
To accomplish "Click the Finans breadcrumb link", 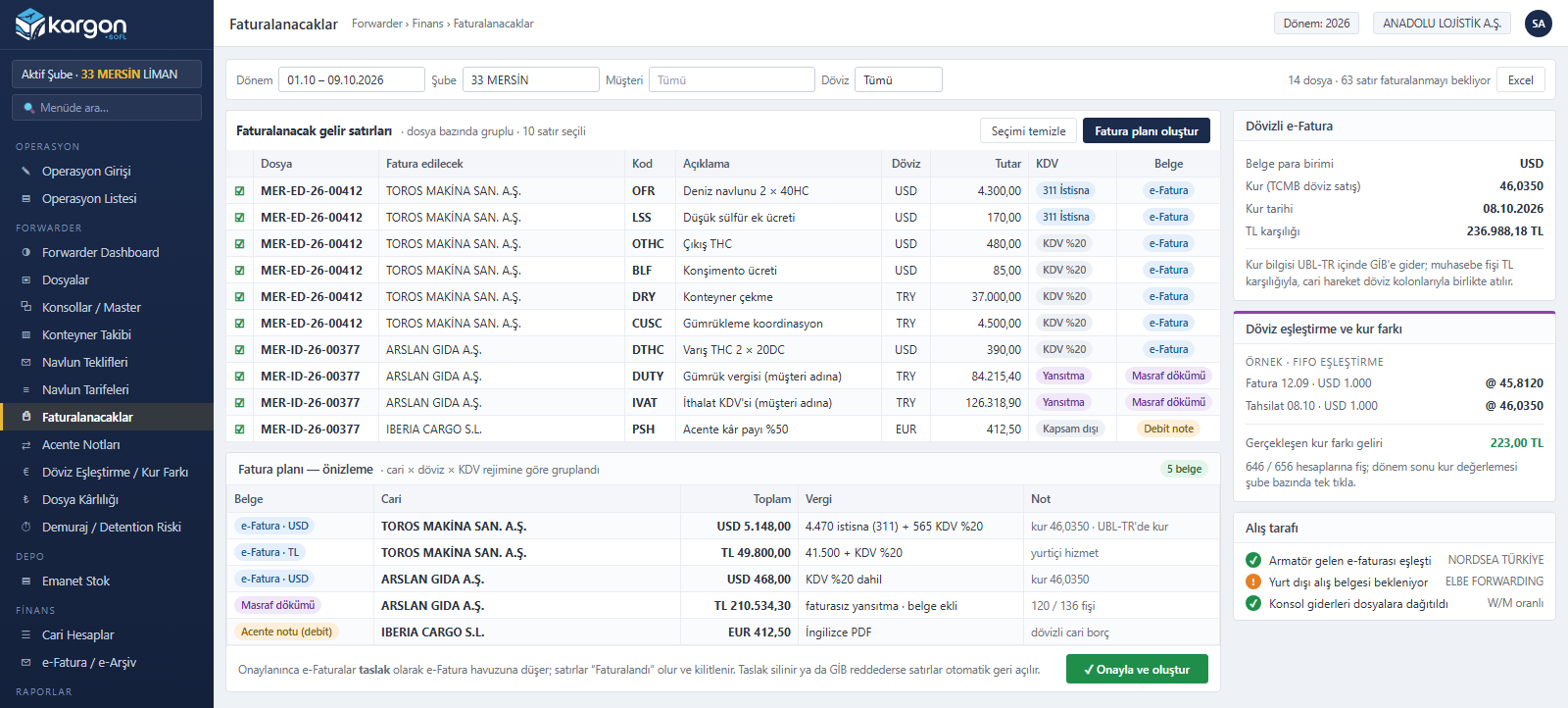I will coord(427,24).
